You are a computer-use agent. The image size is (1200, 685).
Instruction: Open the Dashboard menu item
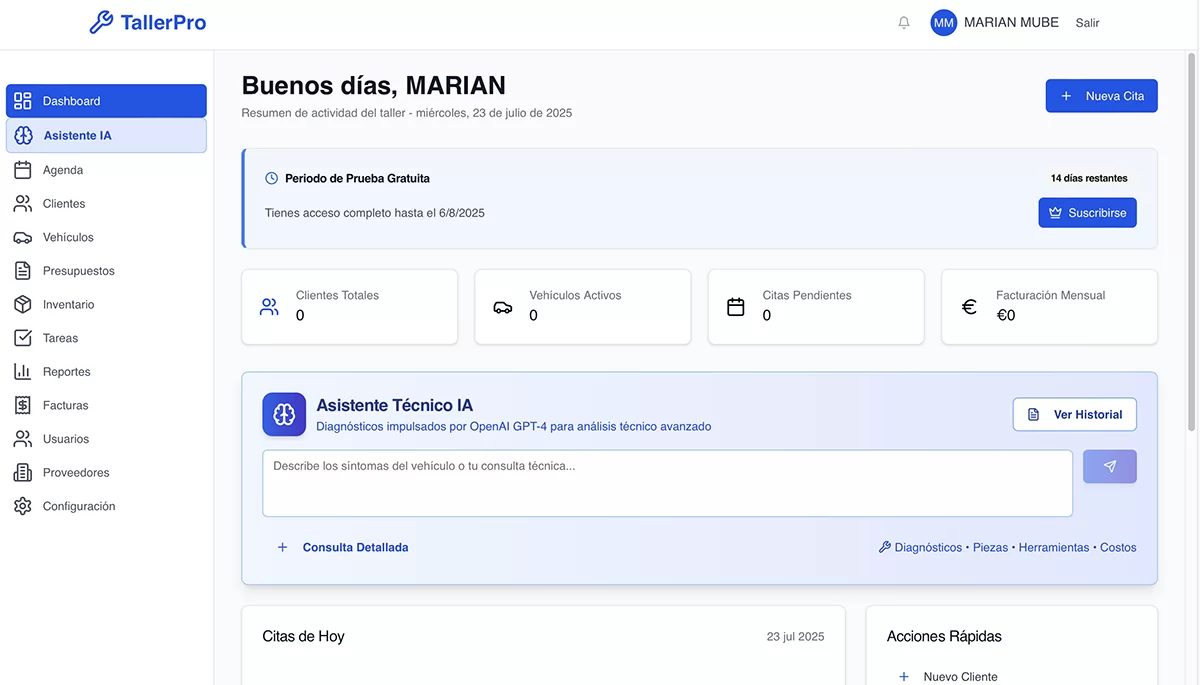[106, 101]
